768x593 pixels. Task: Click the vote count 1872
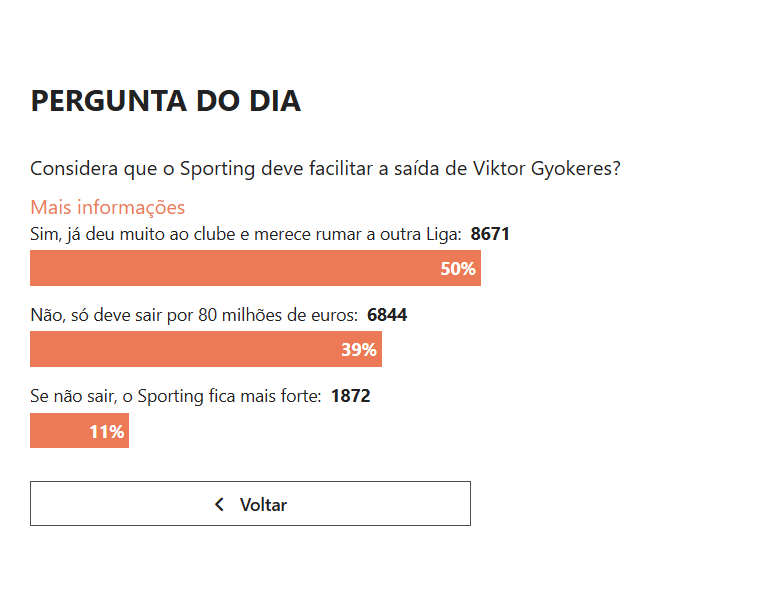351,396
